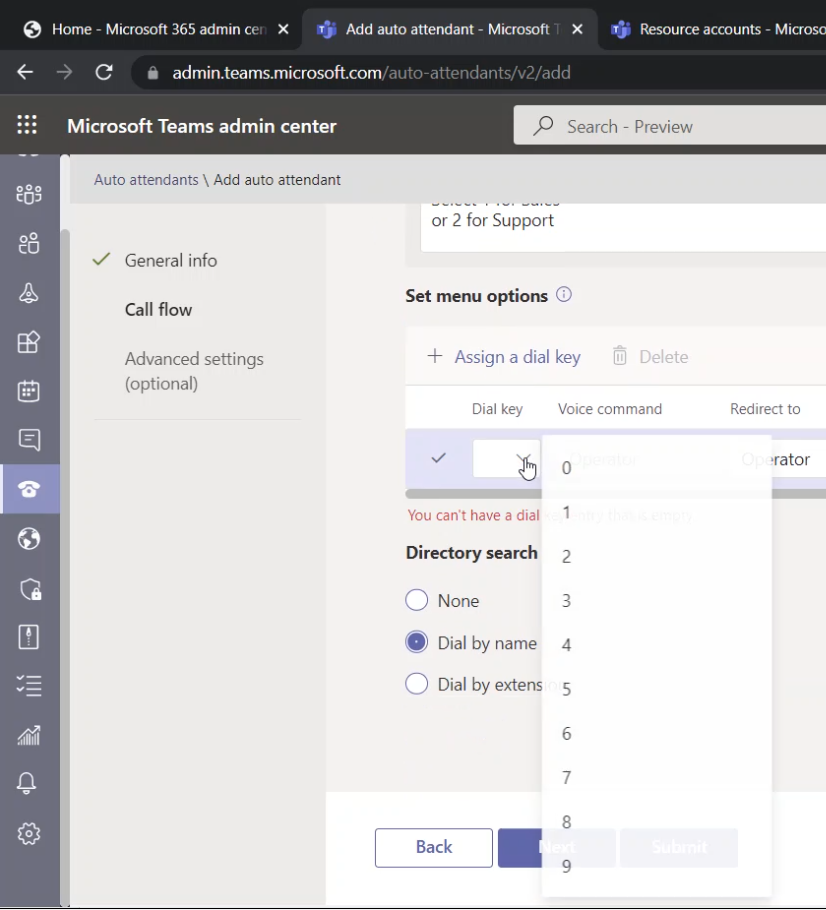Select Dial by name radio button

click(417, 643)
